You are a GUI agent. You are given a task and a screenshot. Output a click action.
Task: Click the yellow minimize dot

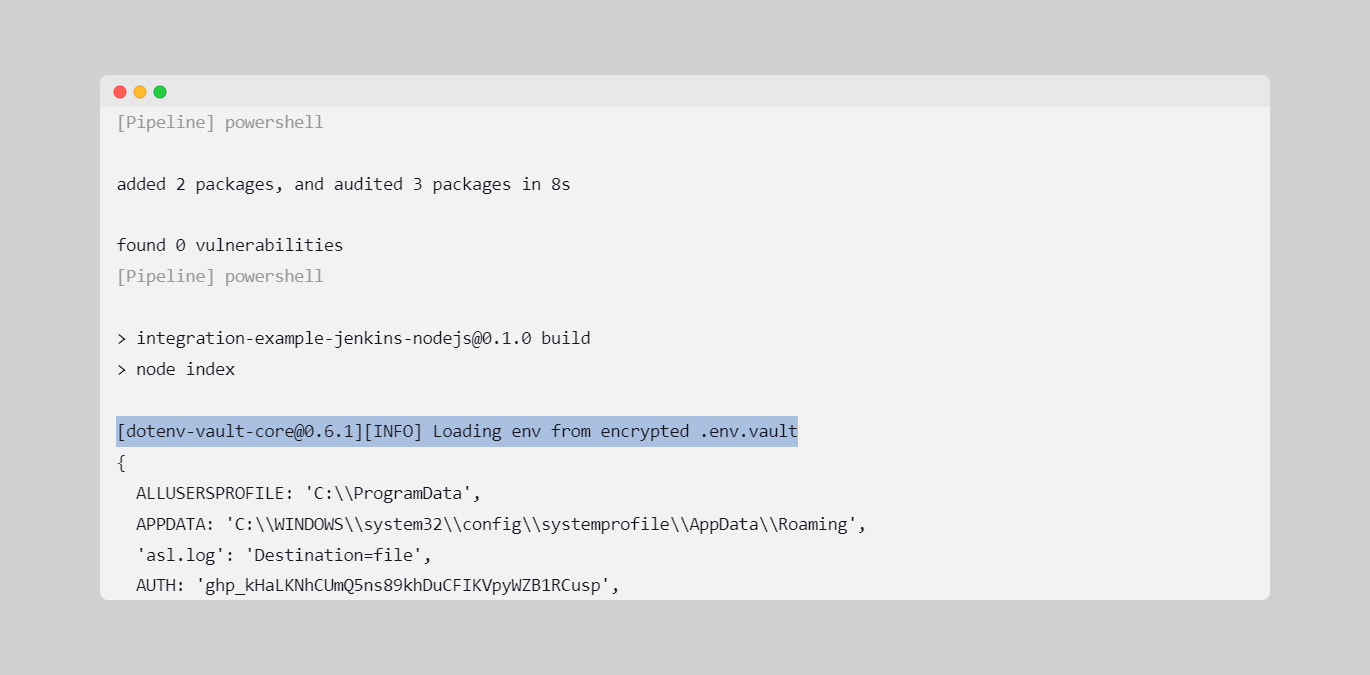point(140,92)
